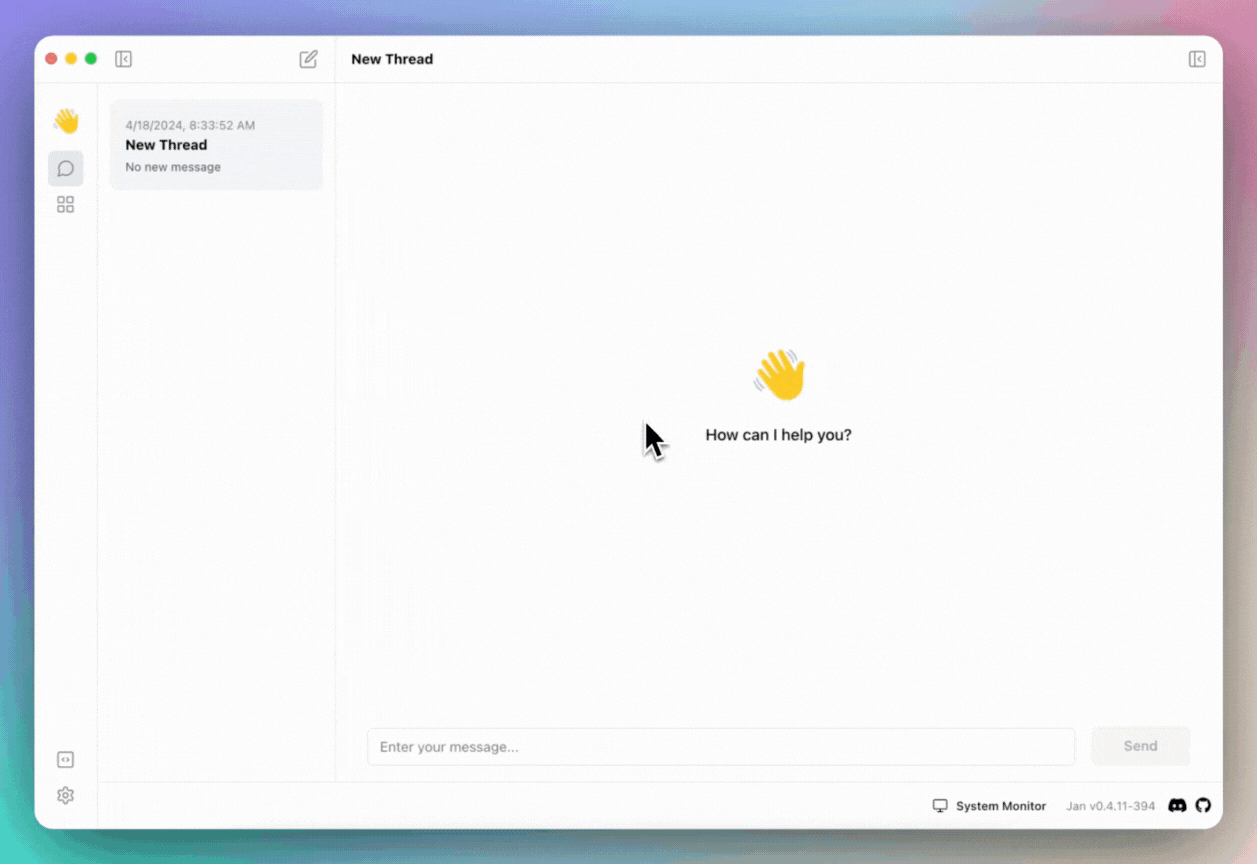The width and height of the screenshot is (1257, 864).
Task: Focus the 'Enter your message...' input field
Action: (720, 747)
